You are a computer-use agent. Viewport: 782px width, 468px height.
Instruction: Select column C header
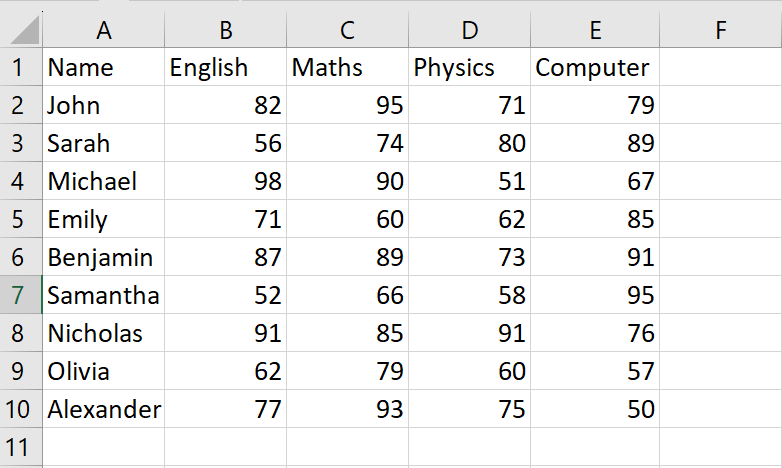pyautogui.click(x=348, y=29)
